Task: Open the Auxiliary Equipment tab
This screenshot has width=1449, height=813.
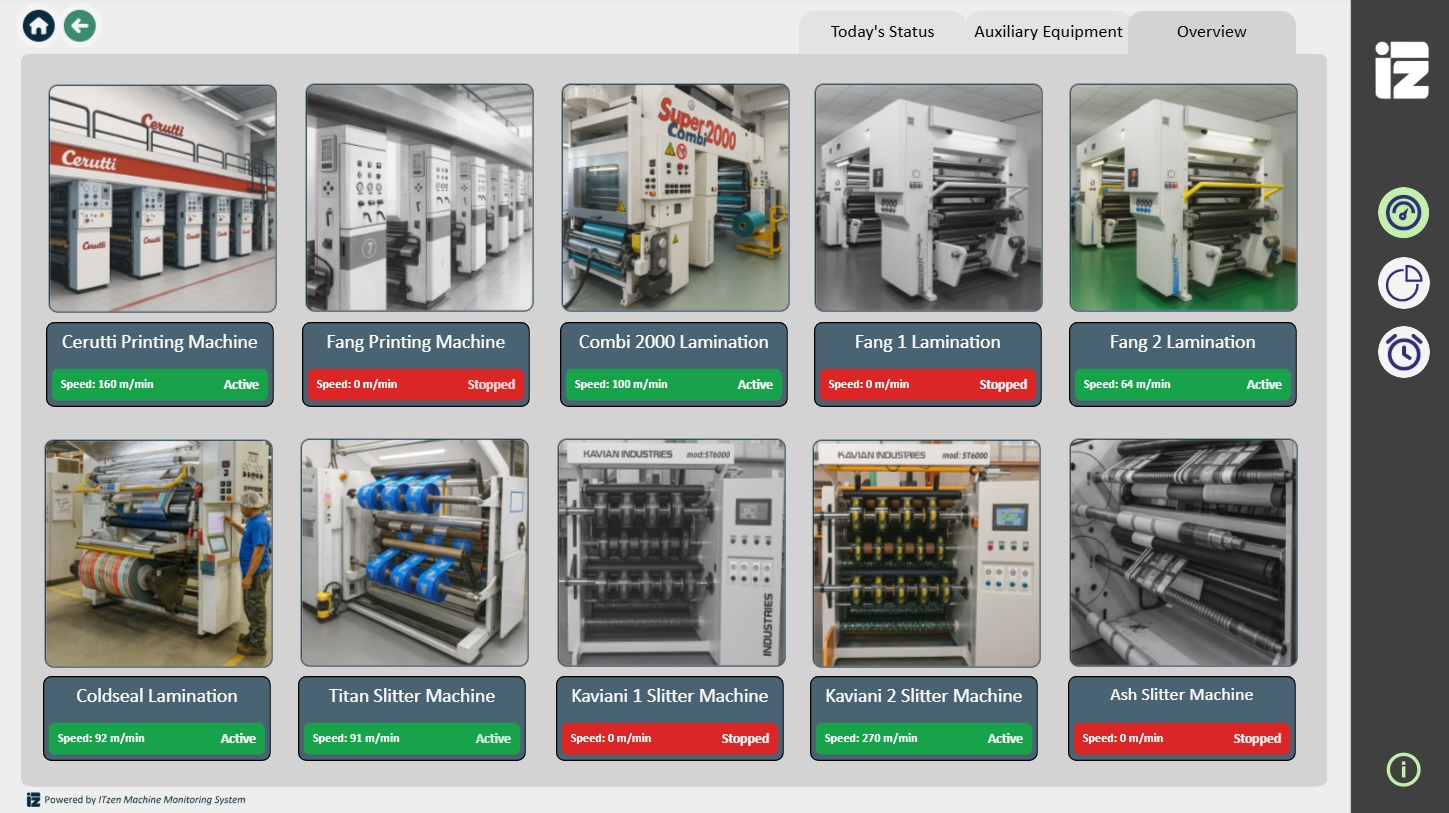Action: [1048, 32]
